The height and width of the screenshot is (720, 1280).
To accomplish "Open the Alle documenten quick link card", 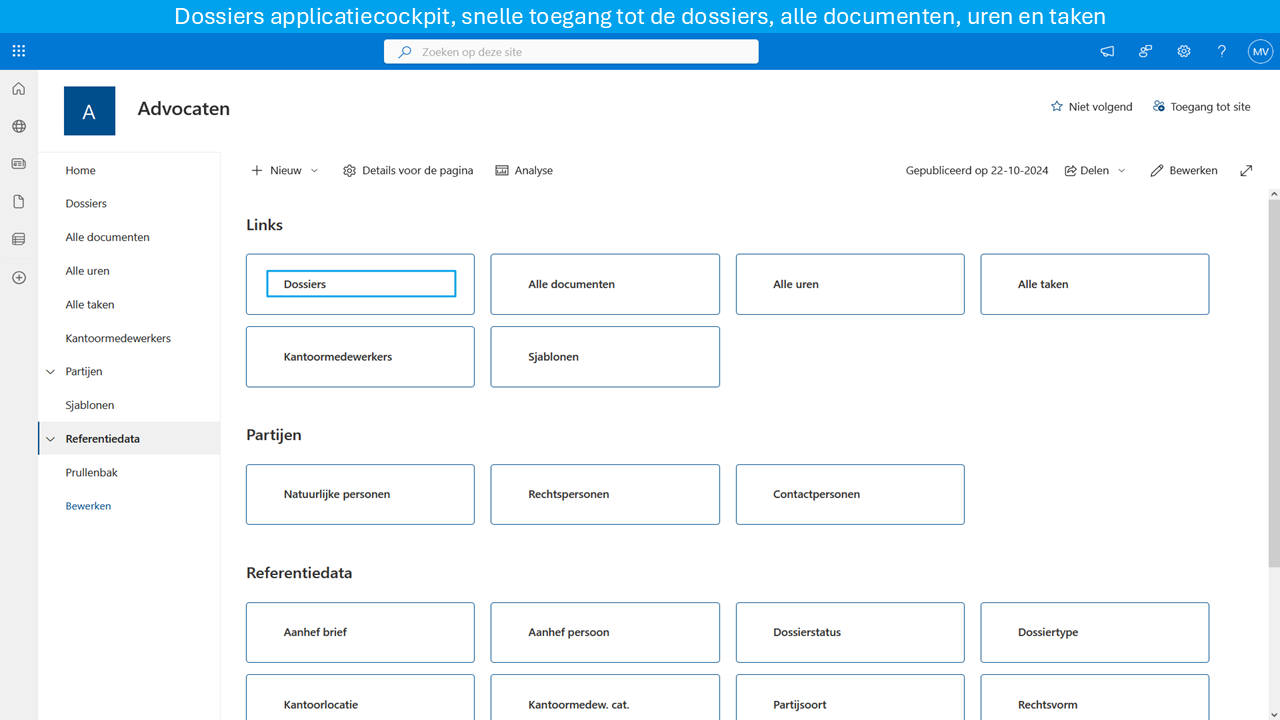I will click(605, 284).
